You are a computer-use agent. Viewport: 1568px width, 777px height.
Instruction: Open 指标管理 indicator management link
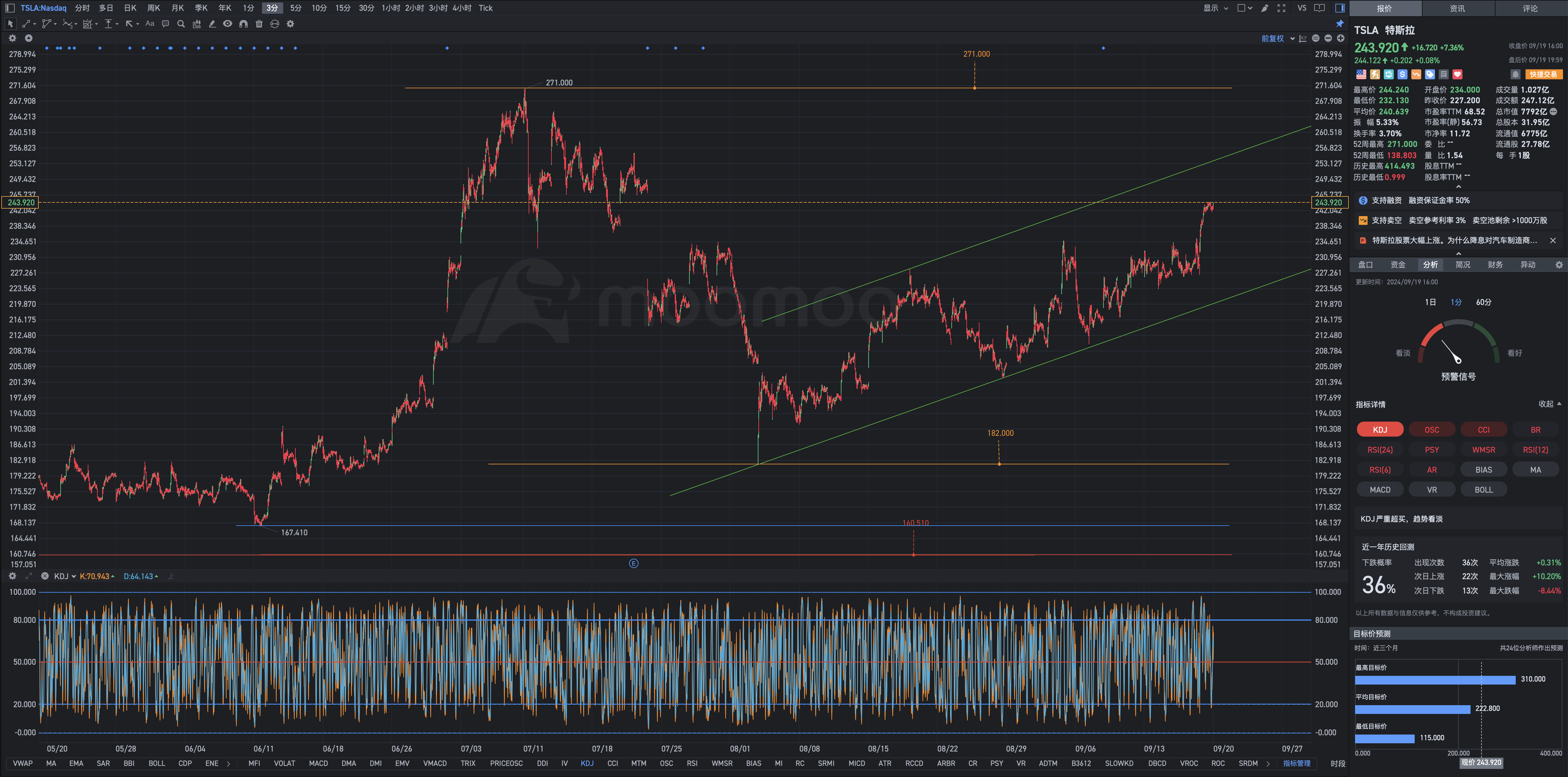click(1297, 764)
